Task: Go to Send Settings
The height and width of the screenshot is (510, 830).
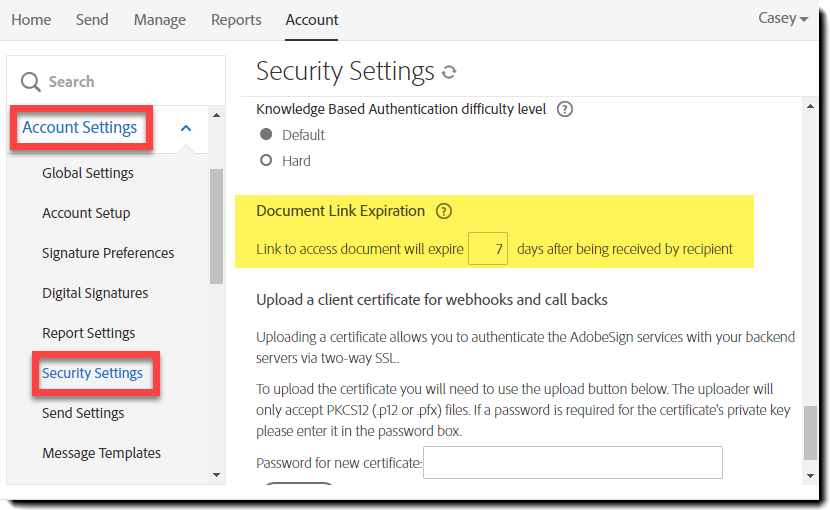Action: click(x=83, y=413)
